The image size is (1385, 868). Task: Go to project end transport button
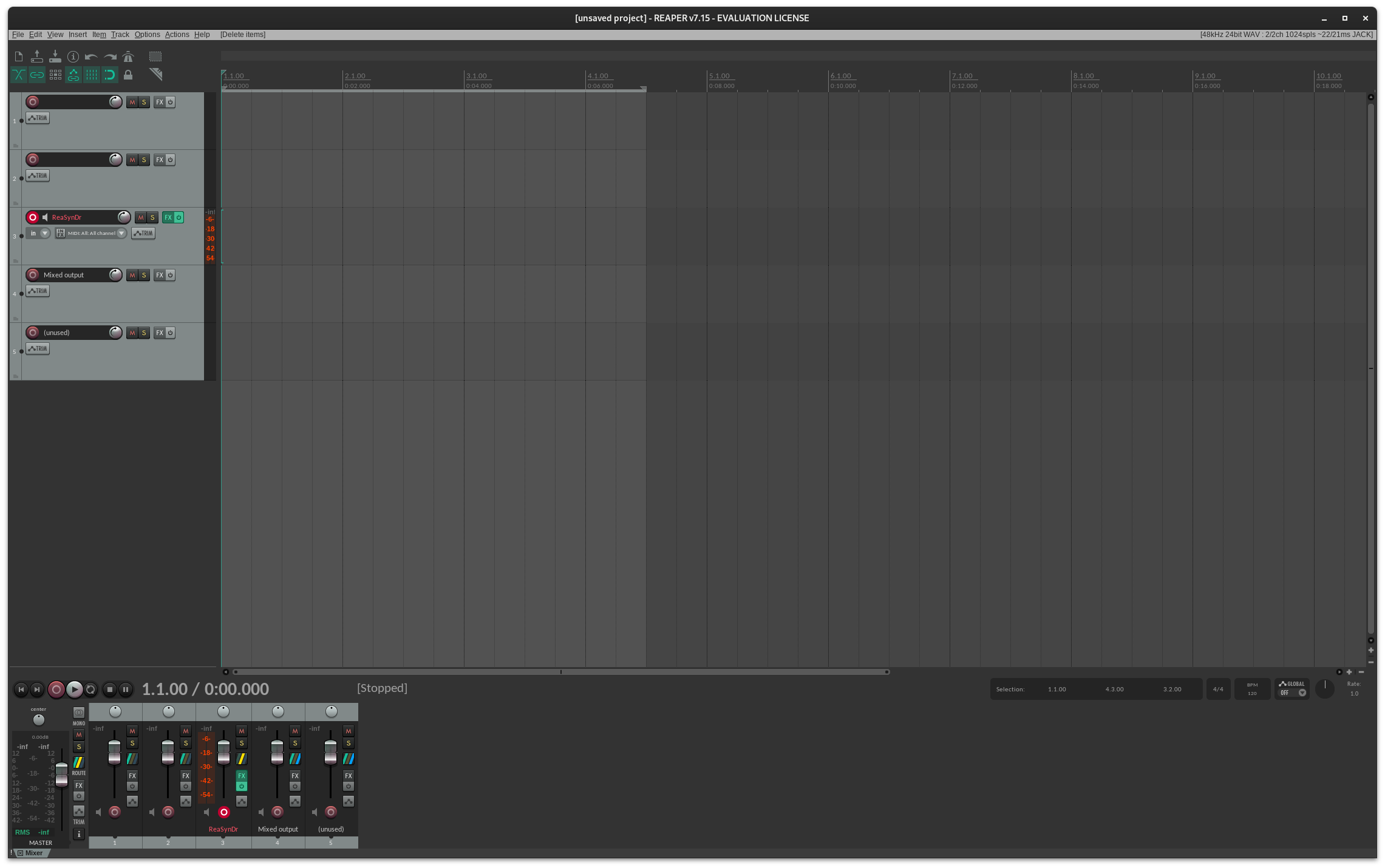point(37,689)
